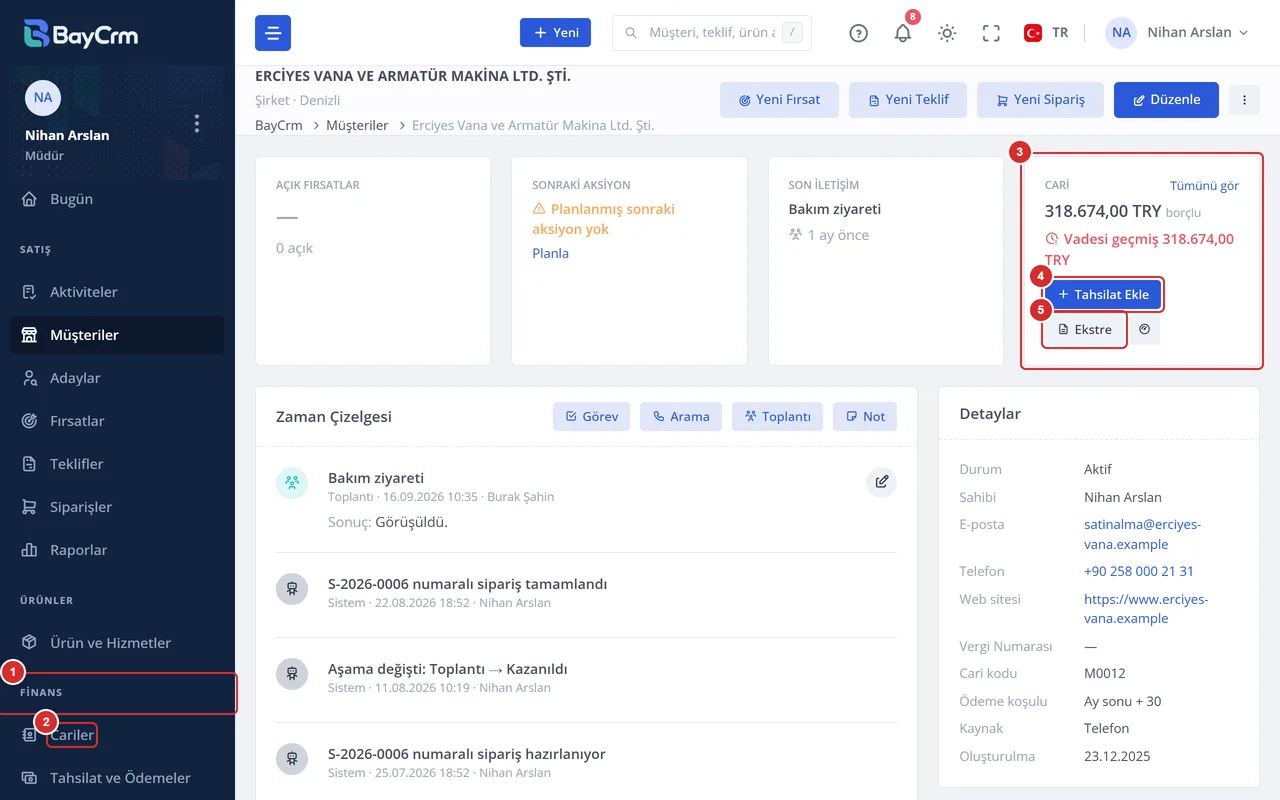Open the three-dot menu beside Düzenle
Image resolution: width=1280 pixels, height=800 pixels.
[1244, 100]
